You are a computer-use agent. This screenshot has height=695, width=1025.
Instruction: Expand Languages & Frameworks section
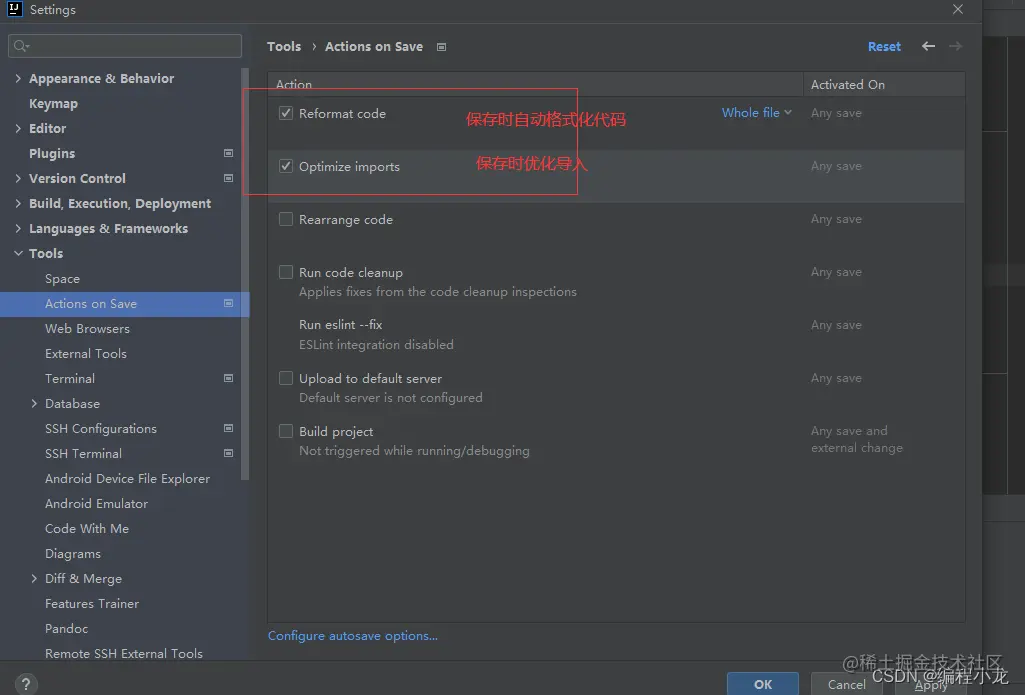18,228
